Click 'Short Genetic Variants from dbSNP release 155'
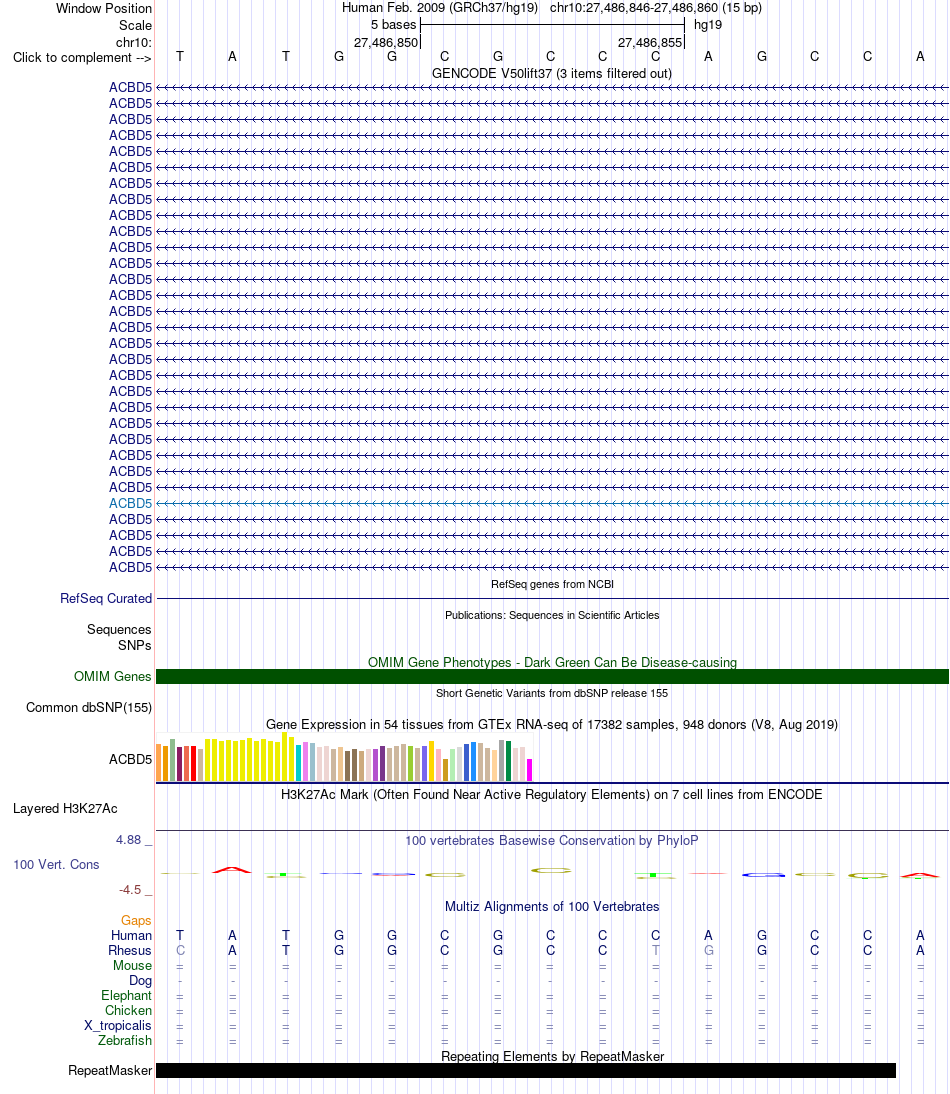 click(552, 693)
